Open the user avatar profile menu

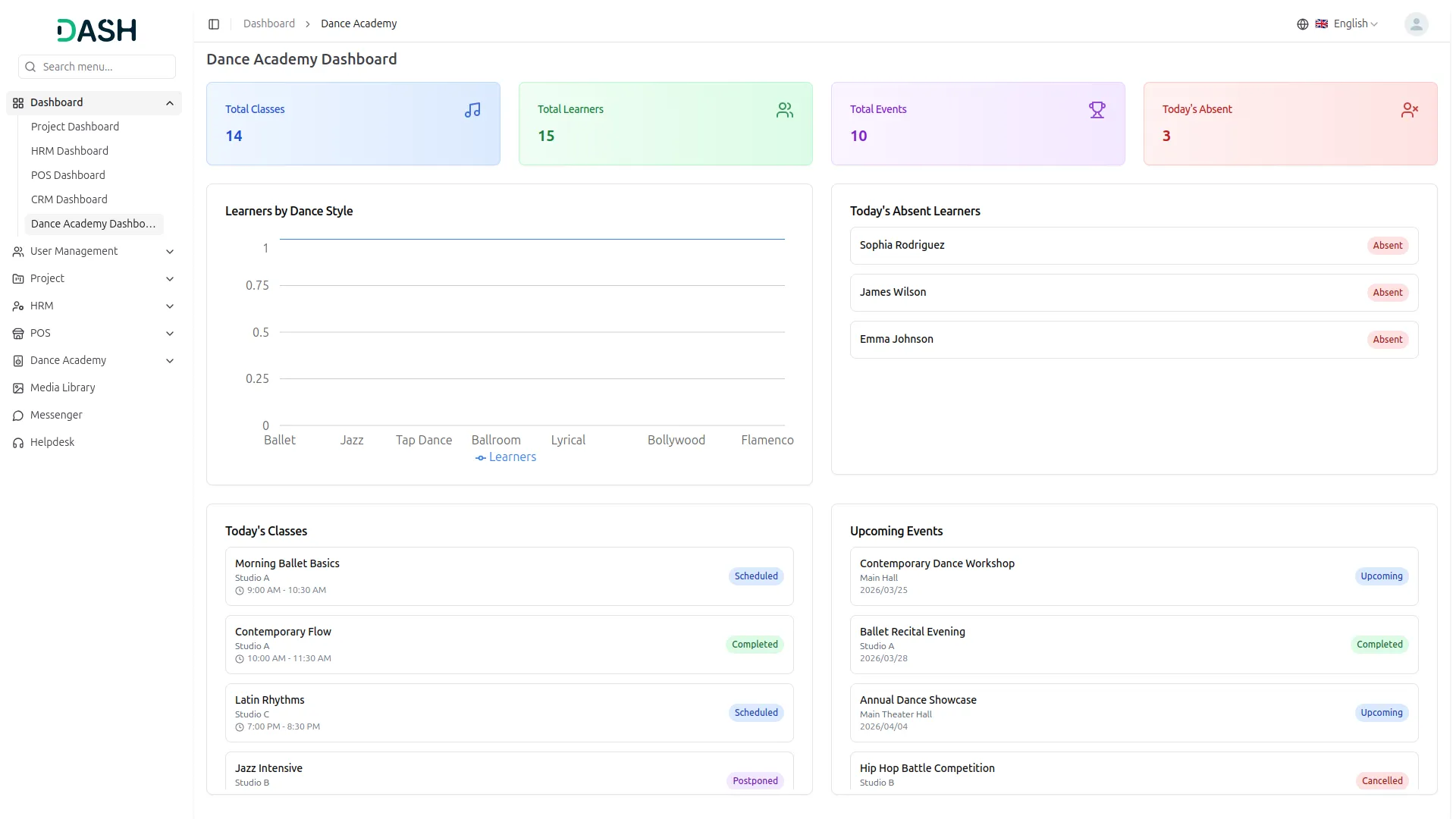[1415, 24]
